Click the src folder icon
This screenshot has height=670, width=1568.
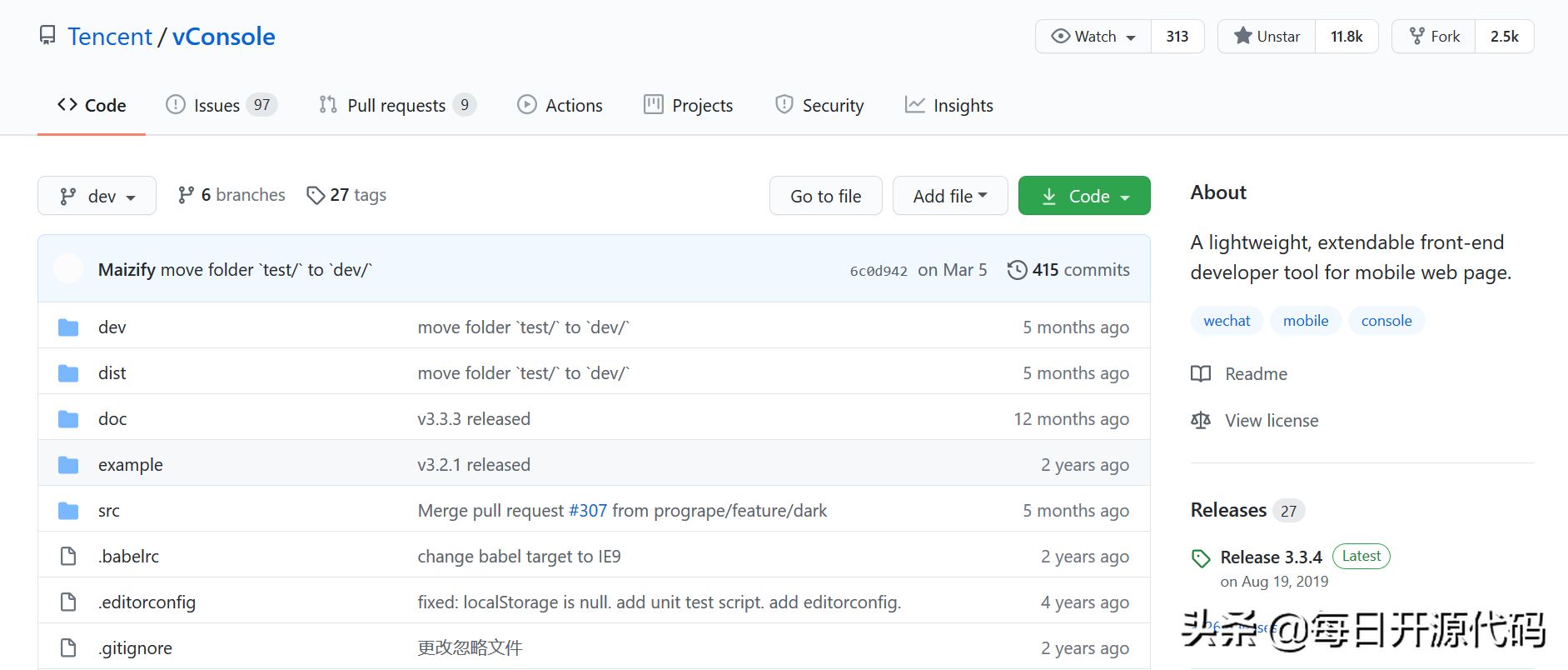pos(68,511)
